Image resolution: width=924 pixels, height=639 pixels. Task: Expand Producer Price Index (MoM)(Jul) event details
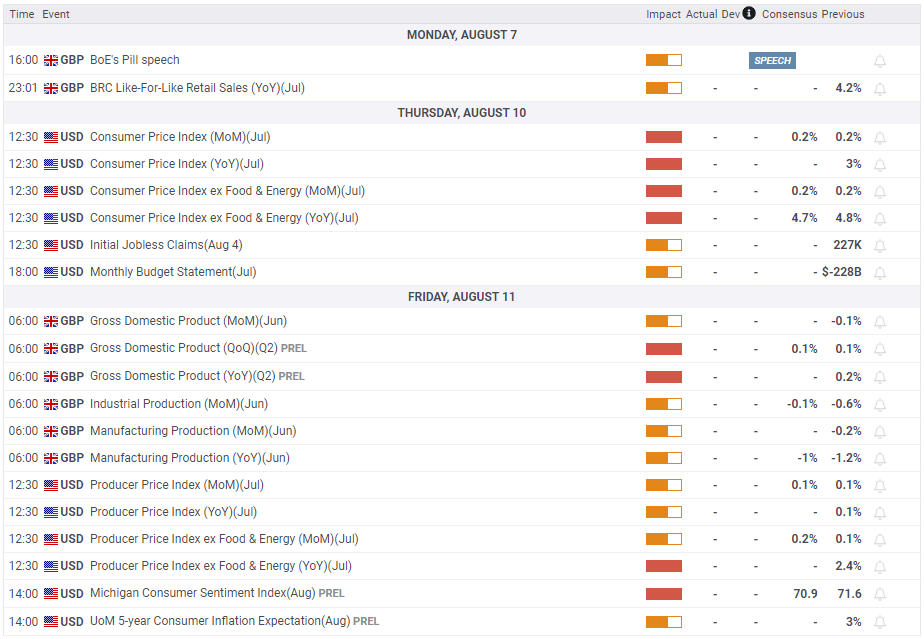[176, 485]
